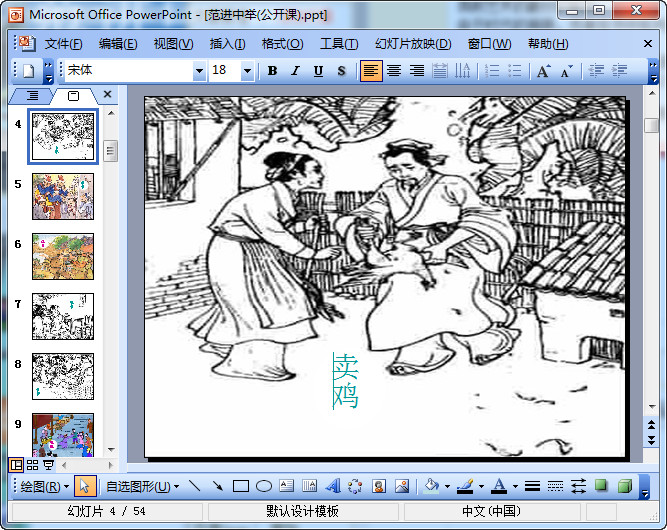The width and height of the screenshot is (667, 530).
Task: Click change text direction icon
Action: (462, 71)
